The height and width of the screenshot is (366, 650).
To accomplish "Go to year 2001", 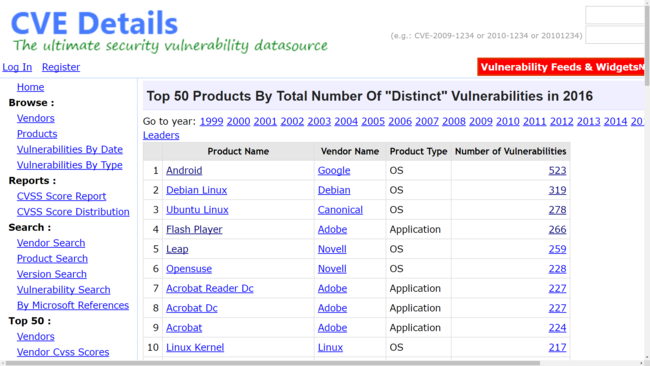I will click(x=265, y=121).
